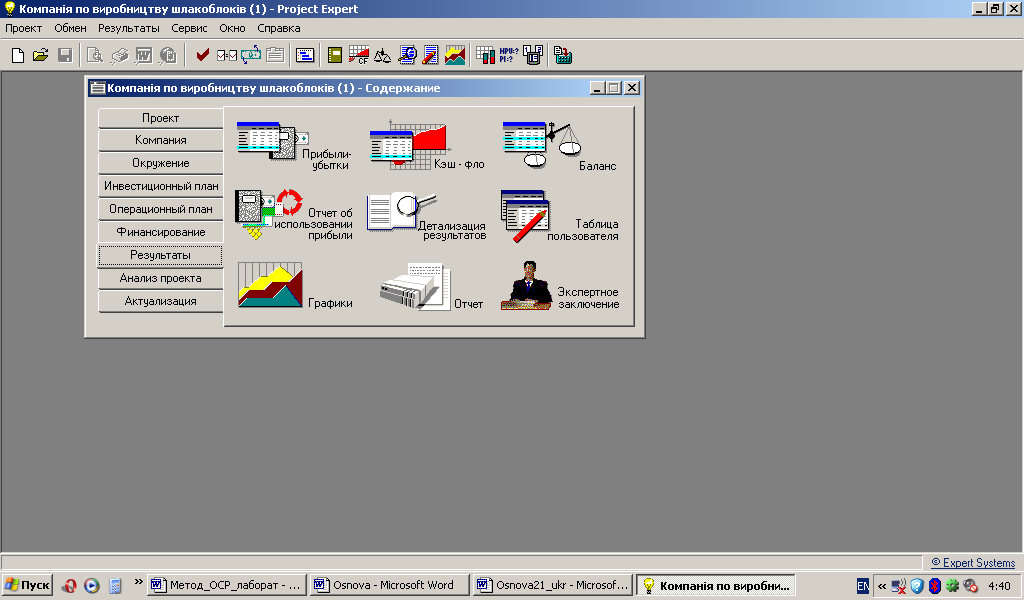Click the CF cash-flow toolbar icon

359,55
